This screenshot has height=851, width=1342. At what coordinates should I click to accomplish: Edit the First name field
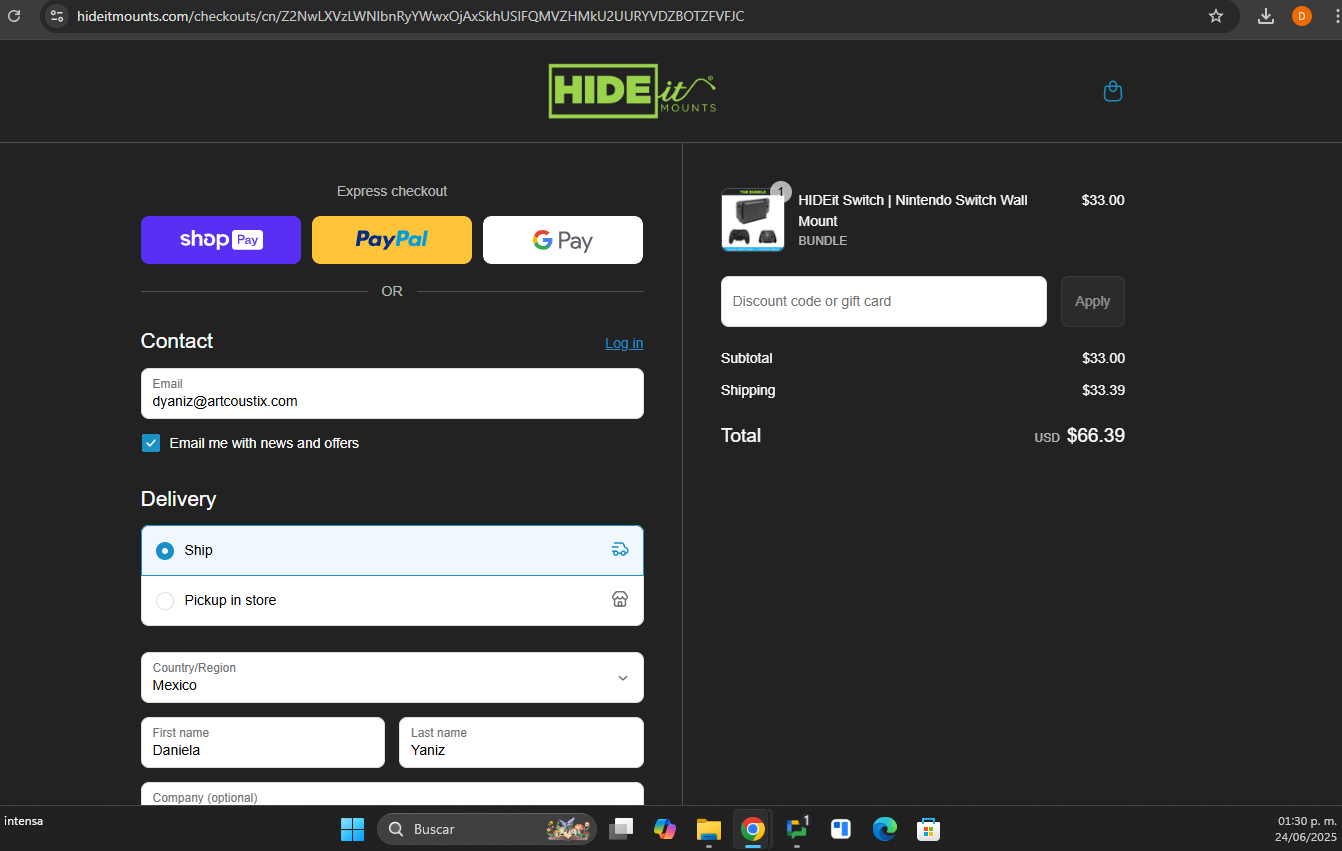pyautogui.click(x=263, y=742)
